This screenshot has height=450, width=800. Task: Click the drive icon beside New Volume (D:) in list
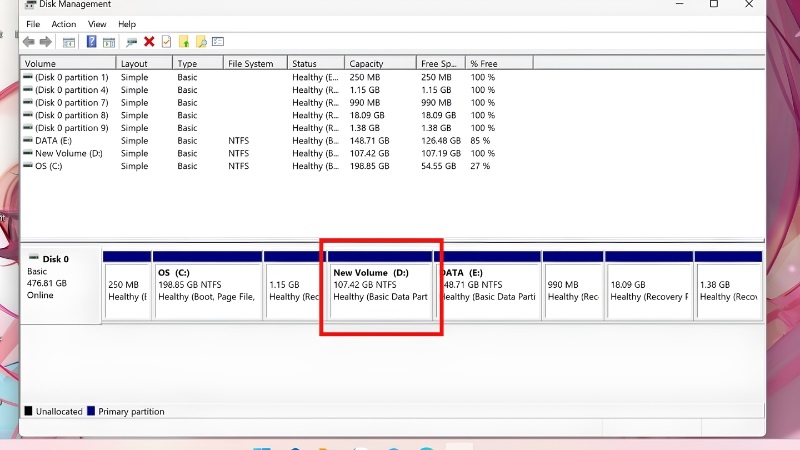(x=28, y=153)
